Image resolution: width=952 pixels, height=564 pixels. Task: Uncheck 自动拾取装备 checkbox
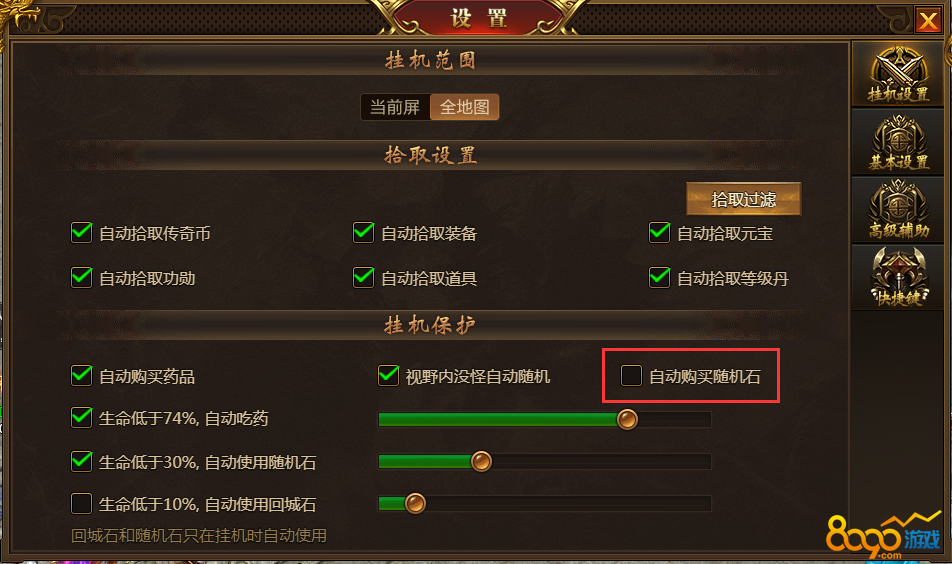click(x=363, y=233)
